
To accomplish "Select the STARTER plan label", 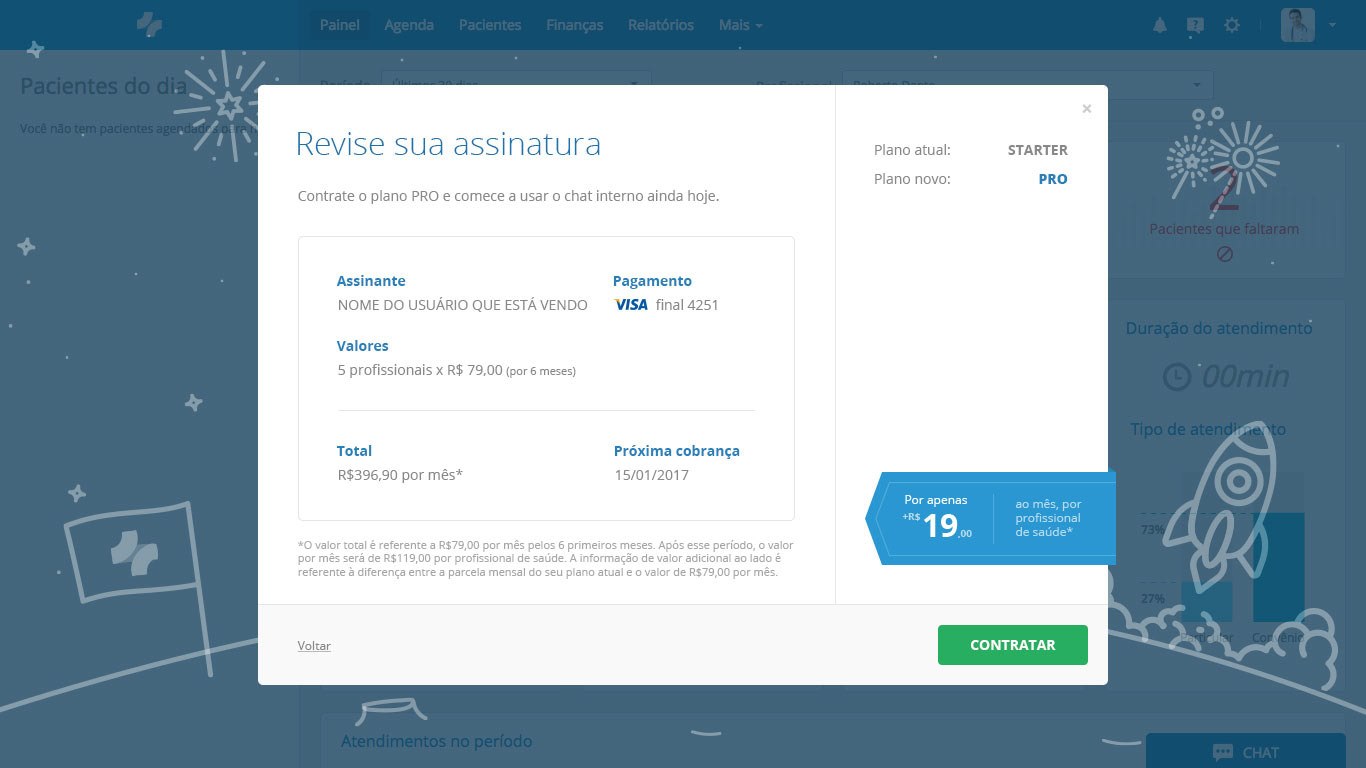I will pyautogui.click(x=1038, y=150).
